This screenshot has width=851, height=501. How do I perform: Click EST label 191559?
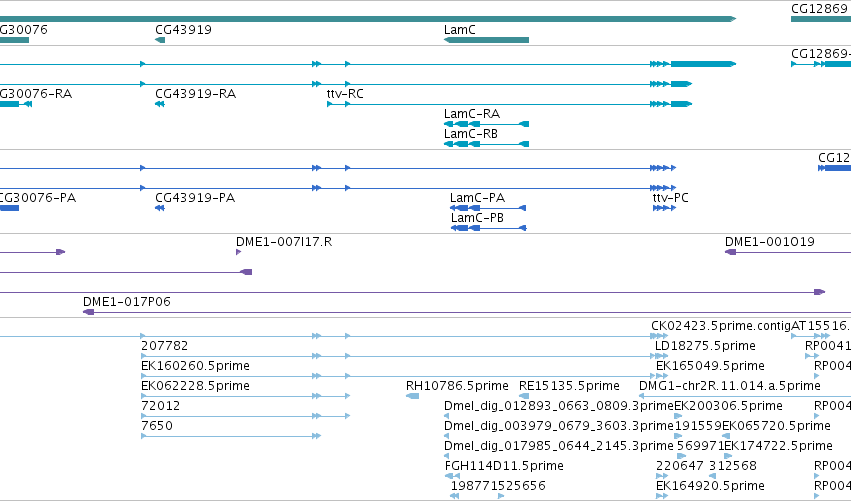coord(697,426)
